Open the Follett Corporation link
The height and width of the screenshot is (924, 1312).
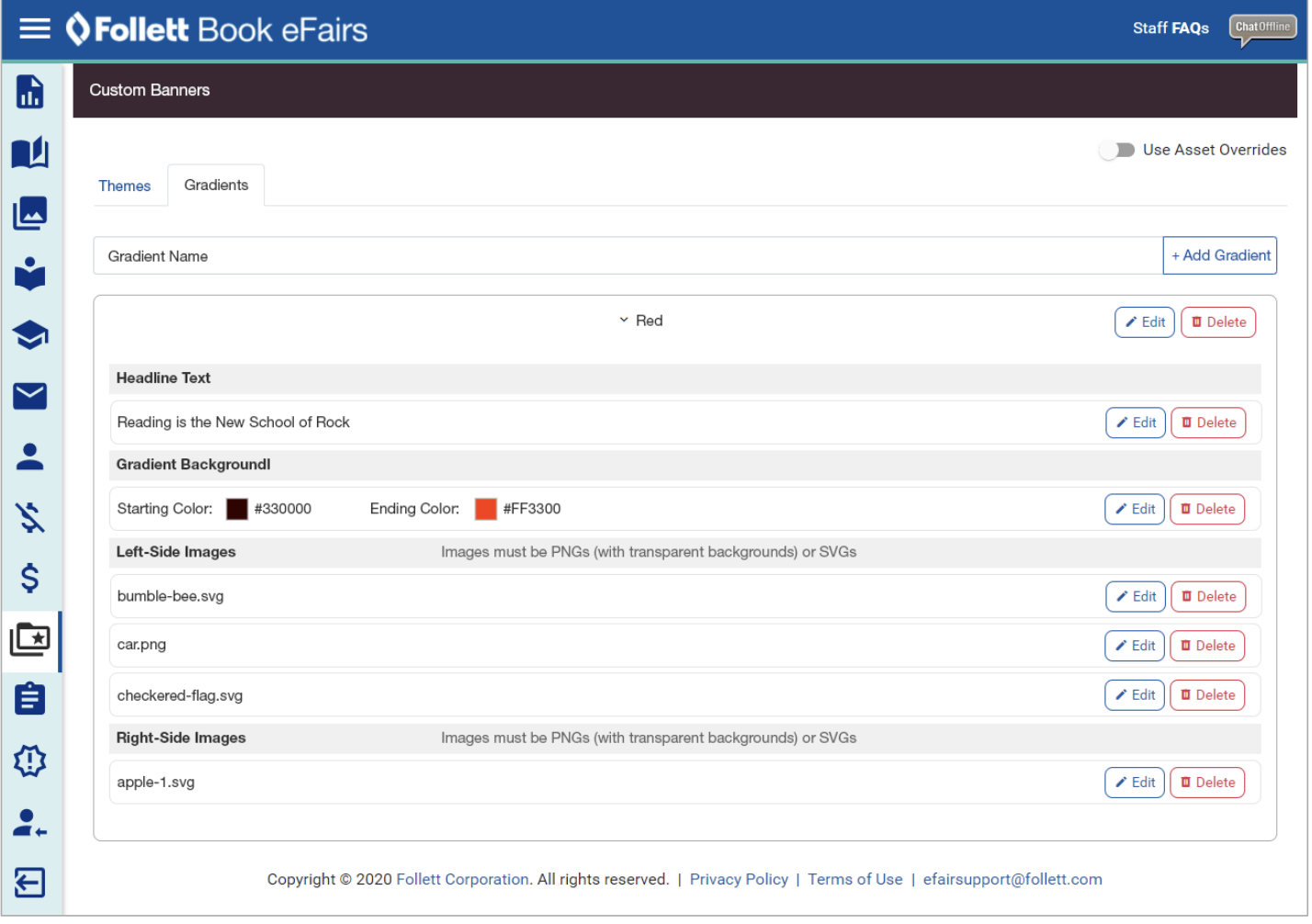[463, 881]
